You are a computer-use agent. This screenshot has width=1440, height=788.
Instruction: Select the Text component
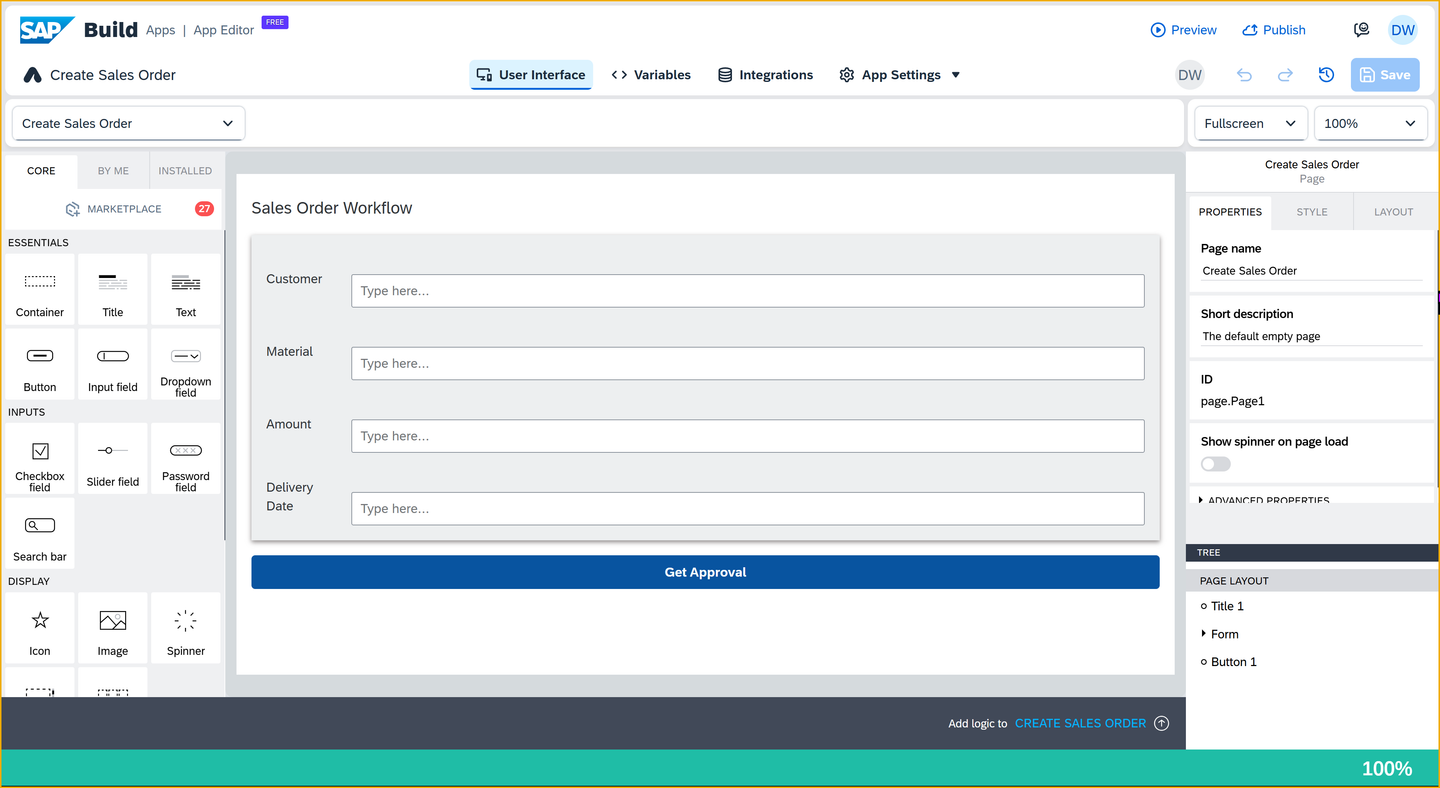pos(186,289)
